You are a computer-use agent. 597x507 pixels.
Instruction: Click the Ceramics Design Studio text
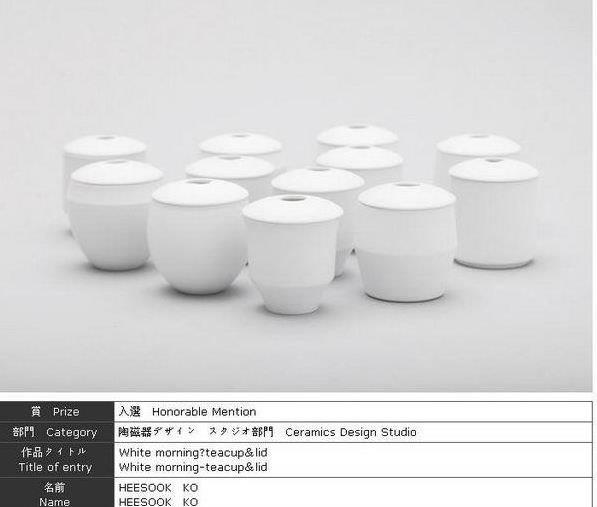351,432
